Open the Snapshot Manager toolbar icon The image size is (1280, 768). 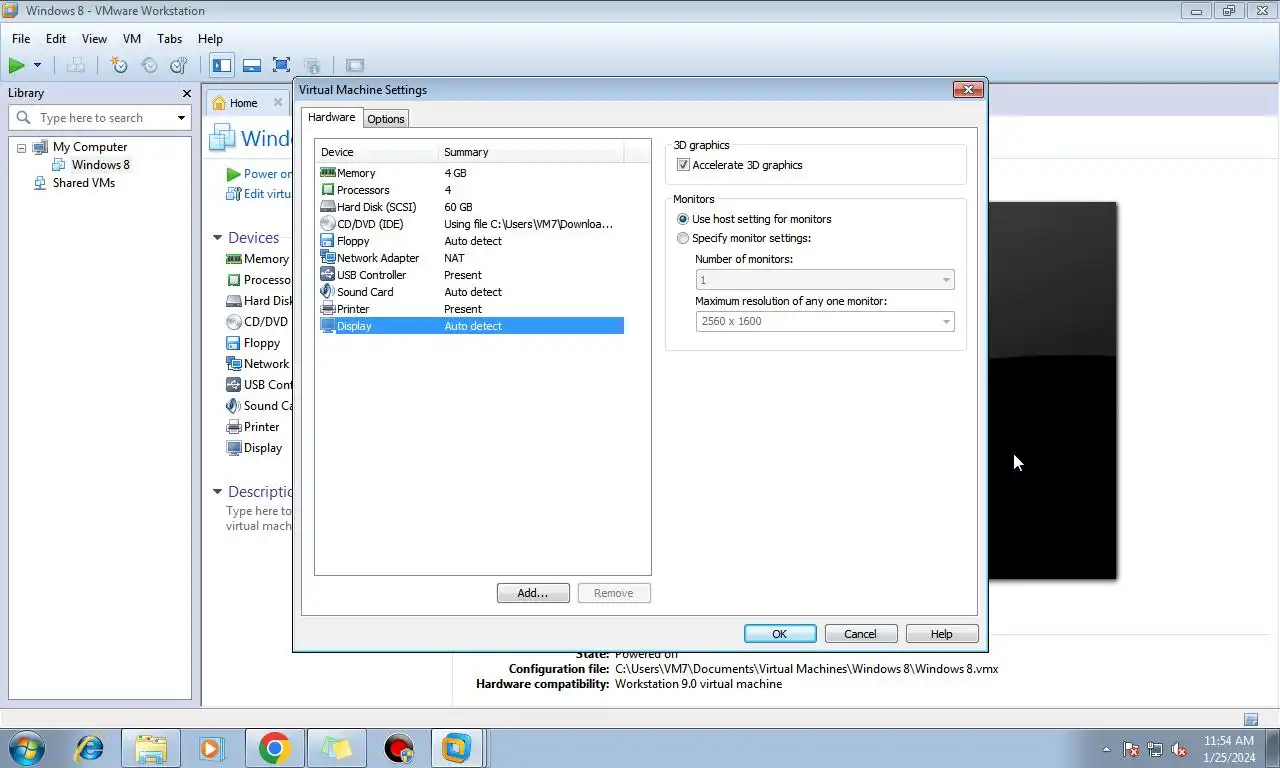click(x=179, y=65)
